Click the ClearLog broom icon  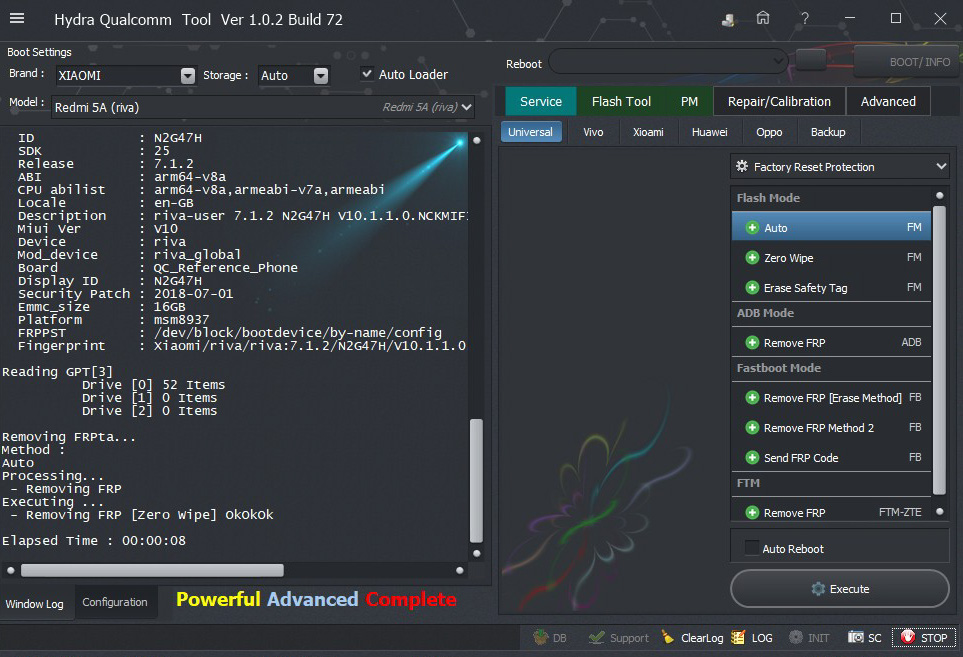pos(667,637)
